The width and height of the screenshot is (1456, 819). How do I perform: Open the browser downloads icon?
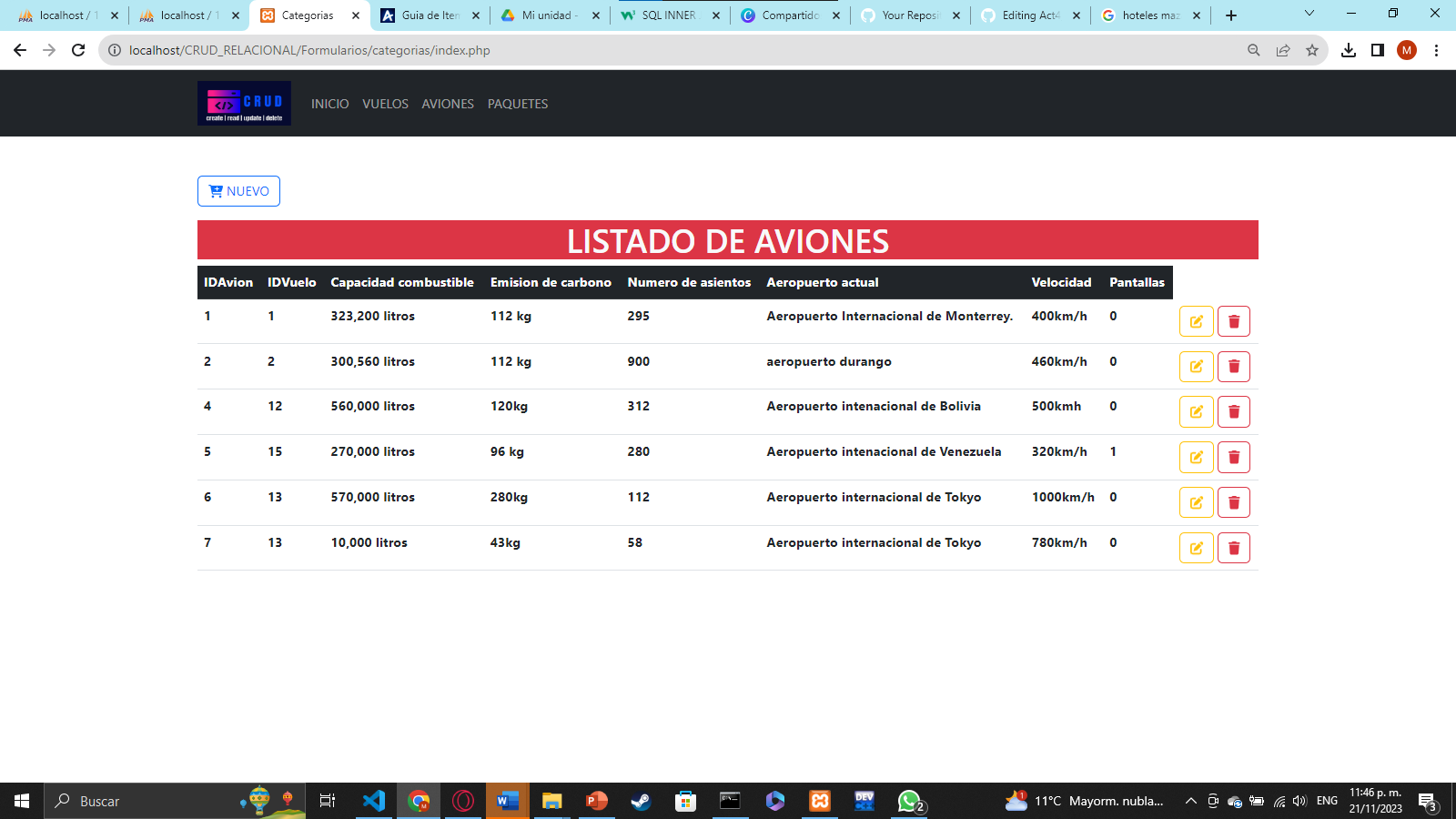click(1347, 50)
